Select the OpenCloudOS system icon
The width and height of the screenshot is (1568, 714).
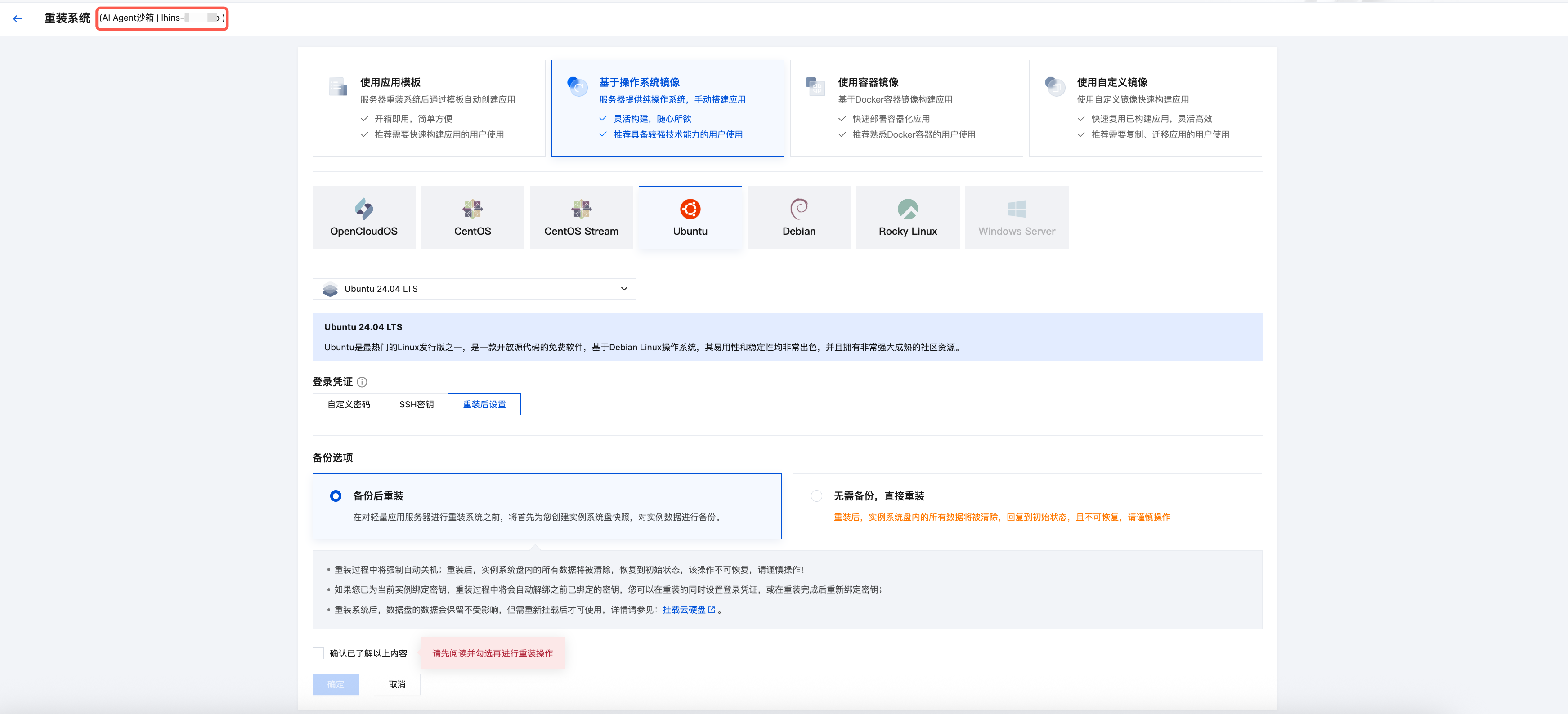(x=363, y=210)
